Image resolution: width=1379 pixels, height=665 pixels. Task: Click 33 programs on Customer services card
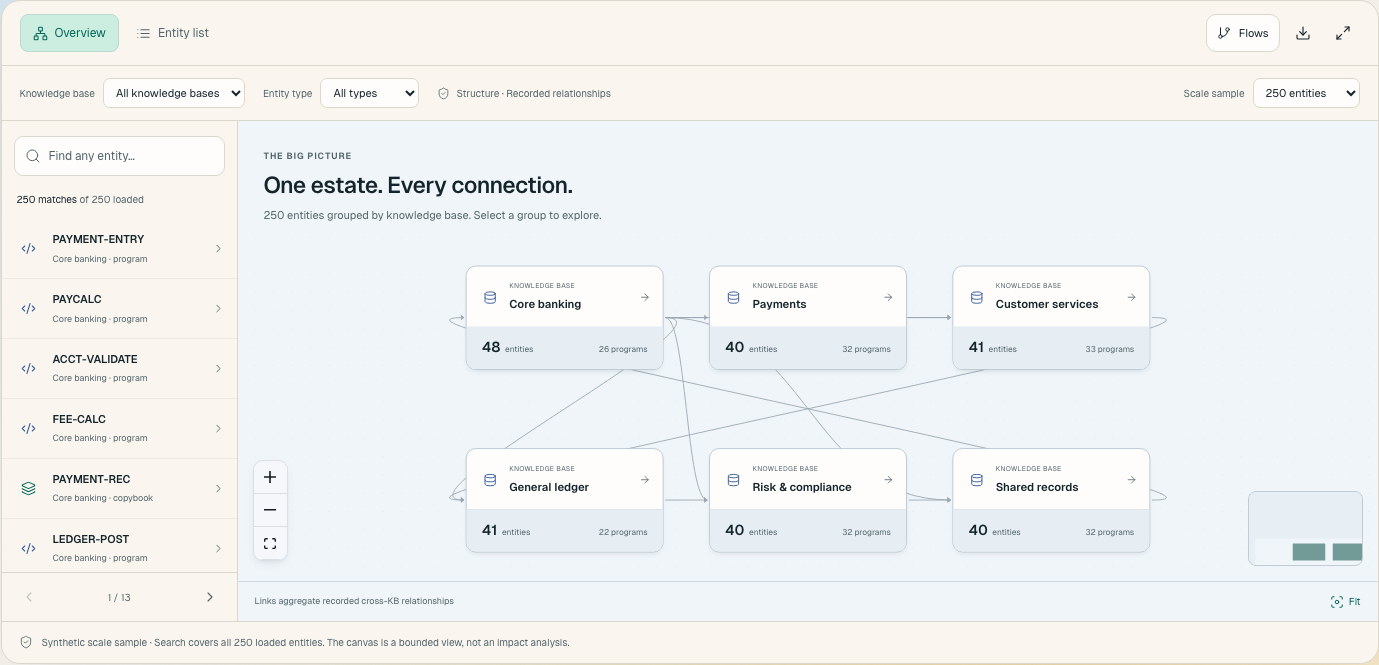coord(1109,349)
